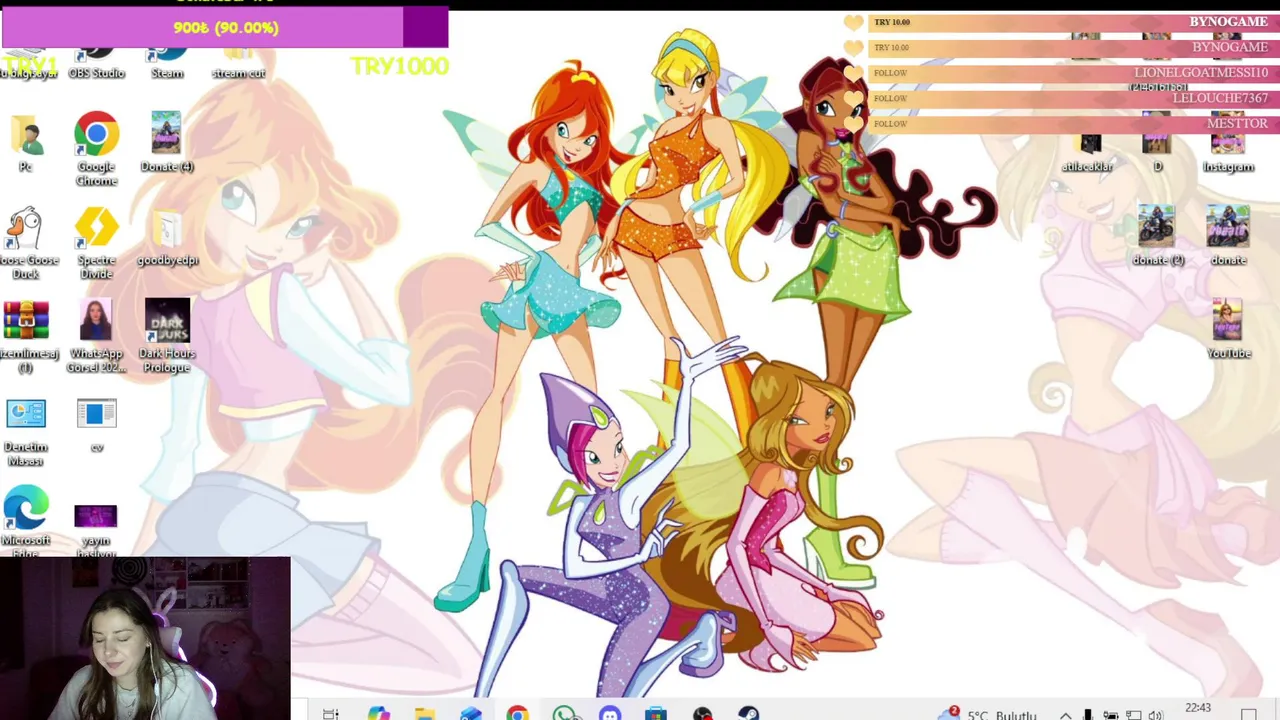Open the goodbyedpi folder
This screenshot has height=720, width=1280.
coord(167,238)
